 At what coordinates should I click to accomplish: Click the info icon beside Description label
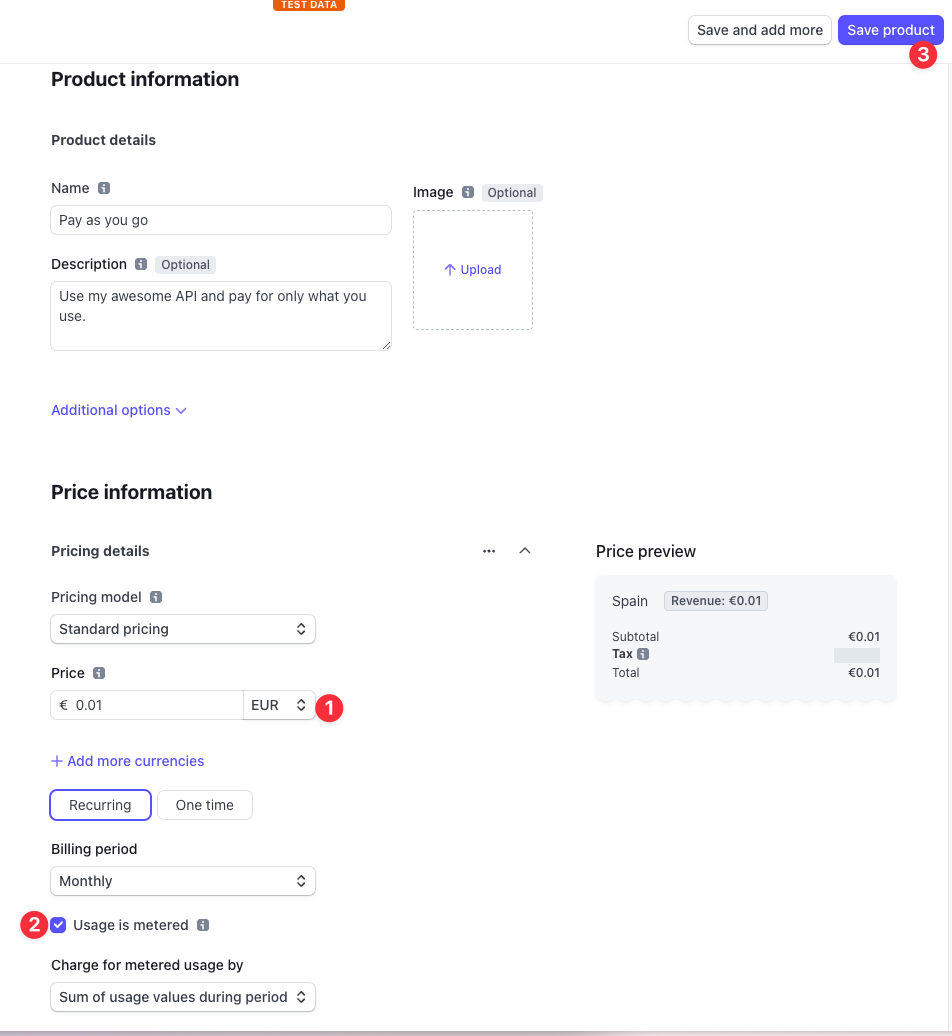141,264
